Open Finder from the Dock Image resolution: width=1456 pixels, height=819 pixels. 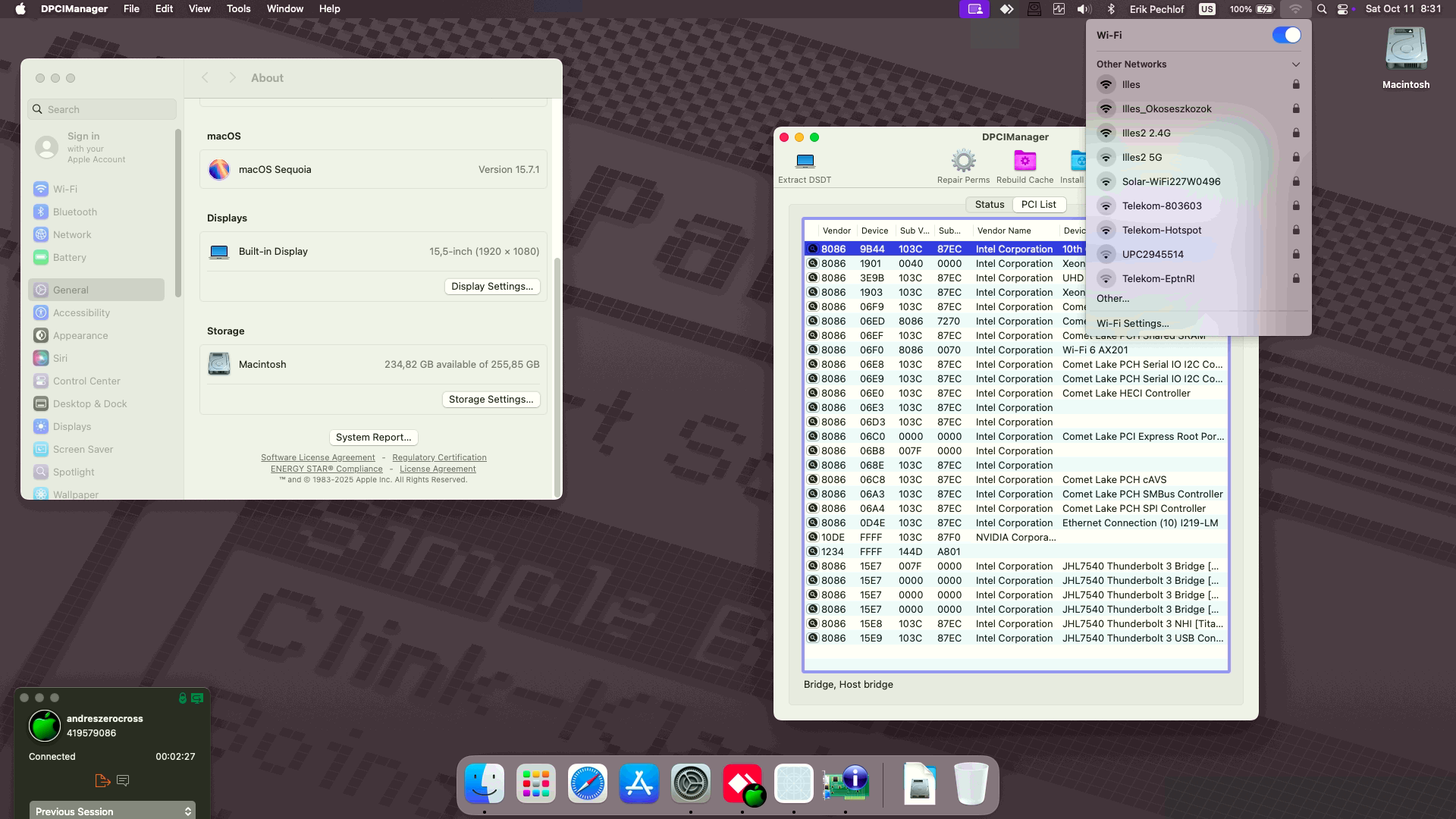(x=485, y=783)
